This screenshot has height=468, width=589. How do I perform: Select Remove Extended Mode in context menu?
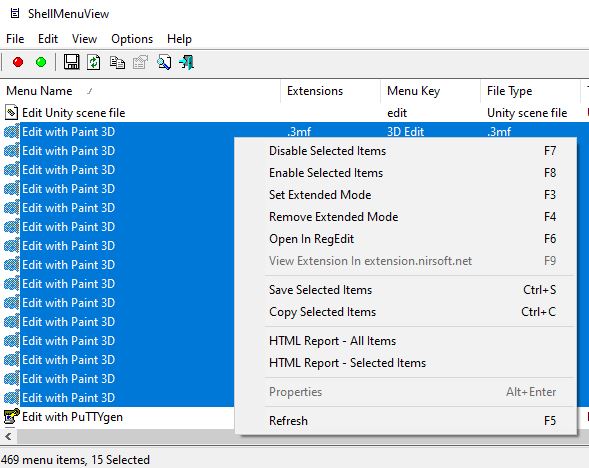[406, 217]
